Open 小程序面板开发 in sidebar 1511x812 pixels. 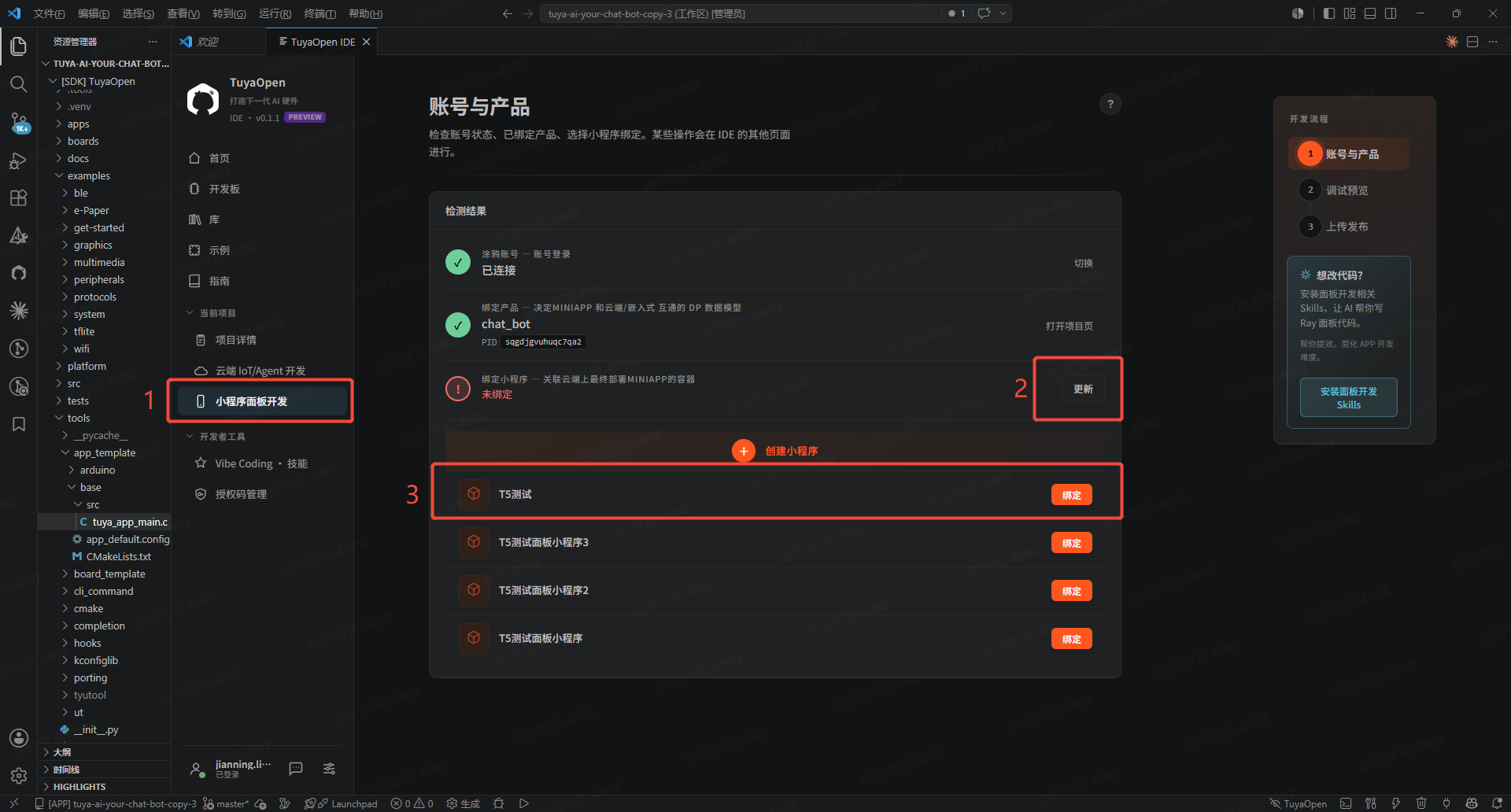262,401
